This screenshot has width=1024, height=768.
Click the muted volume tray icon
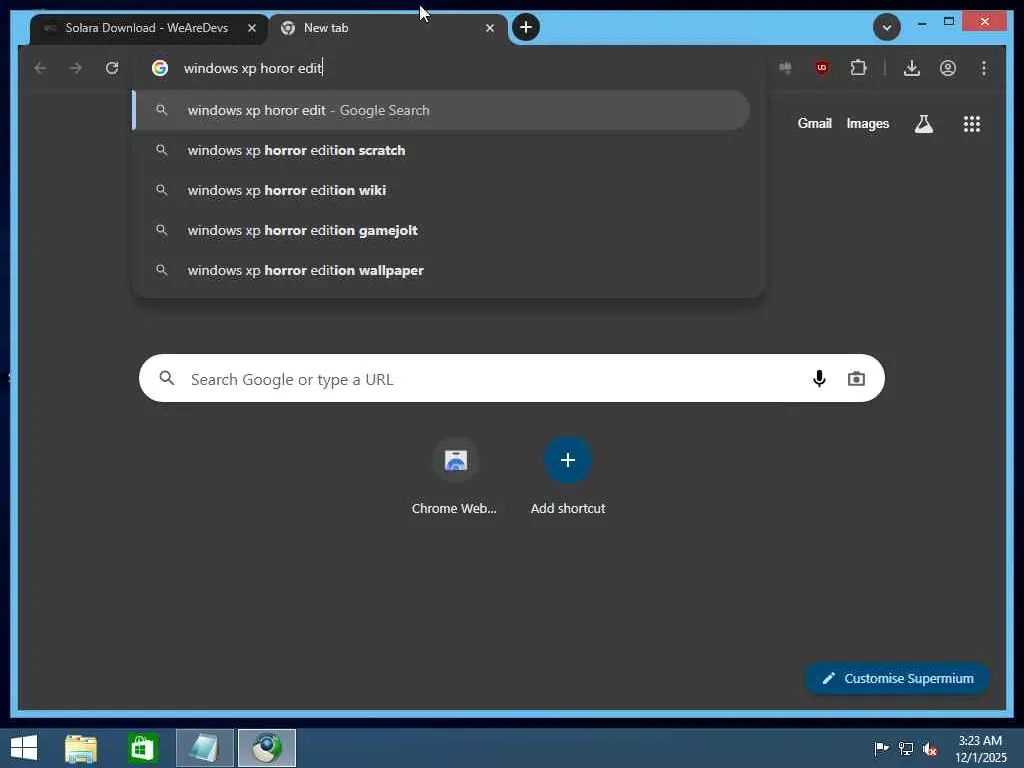point(930,748)
